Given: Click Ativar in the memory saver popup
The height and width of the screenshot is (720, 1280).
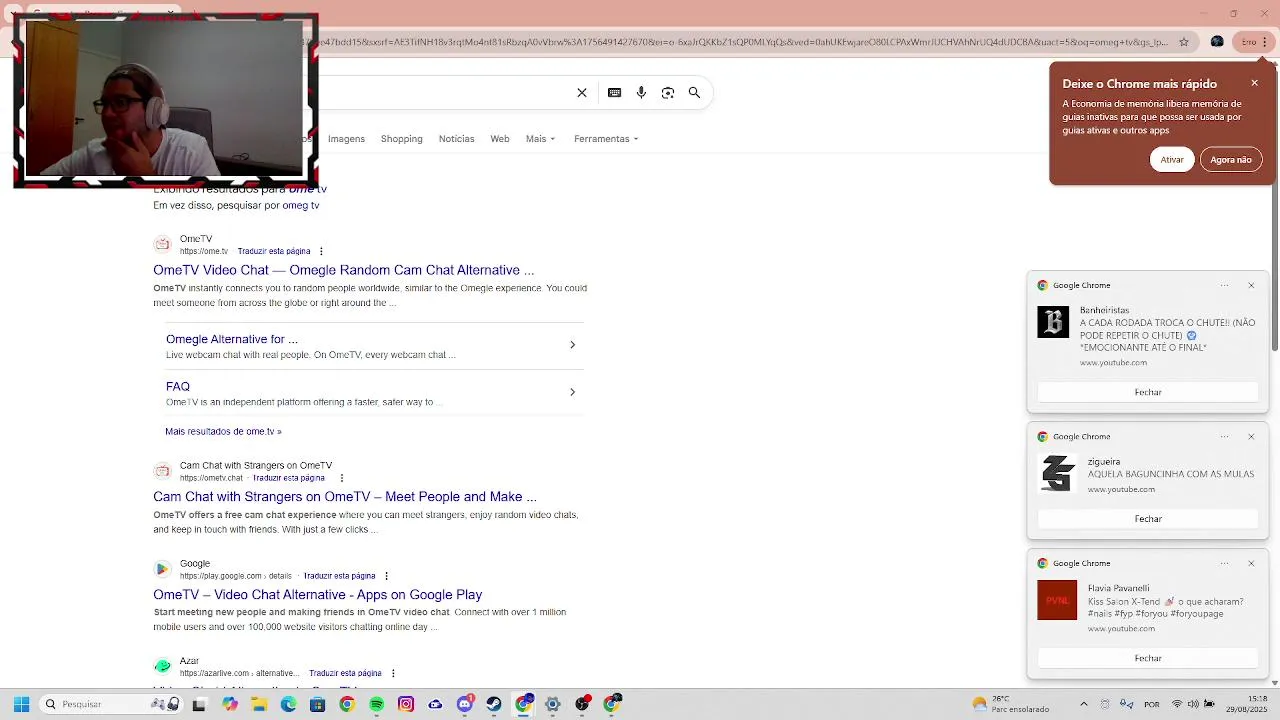Looking at the screenshot, I should click(1172, 160).
